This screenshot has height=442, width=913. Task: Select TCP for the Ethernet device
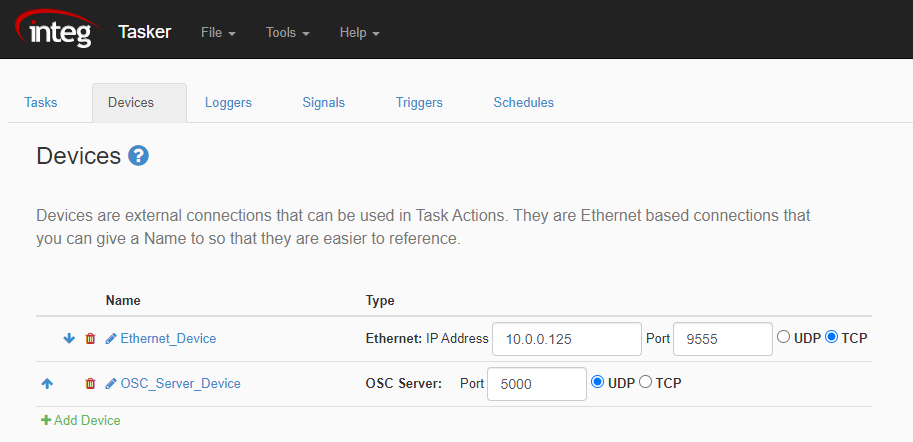tap(831, 337)
